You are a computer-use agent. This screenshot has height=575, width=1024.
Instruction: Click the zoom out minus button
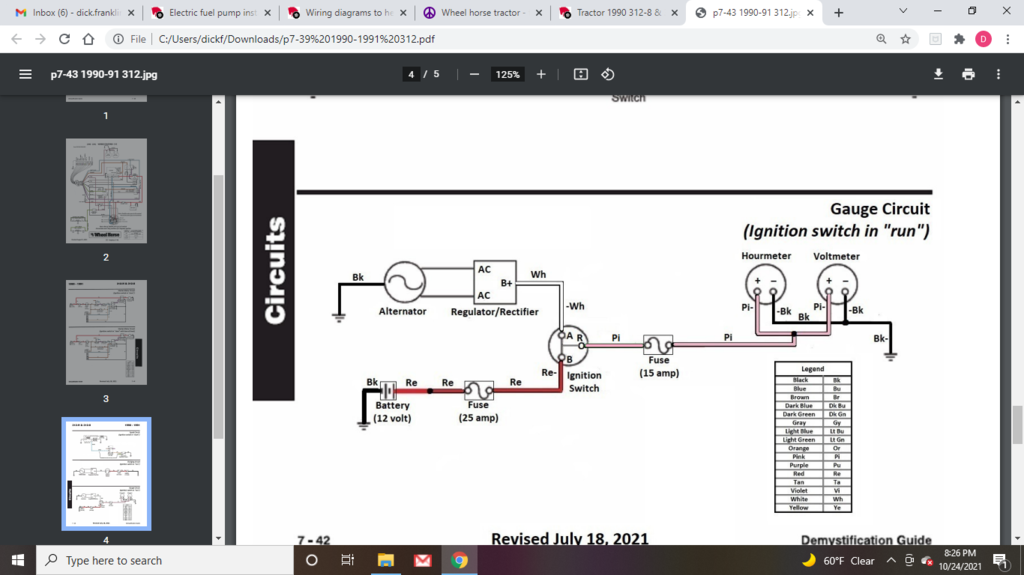tap(474, 74)
